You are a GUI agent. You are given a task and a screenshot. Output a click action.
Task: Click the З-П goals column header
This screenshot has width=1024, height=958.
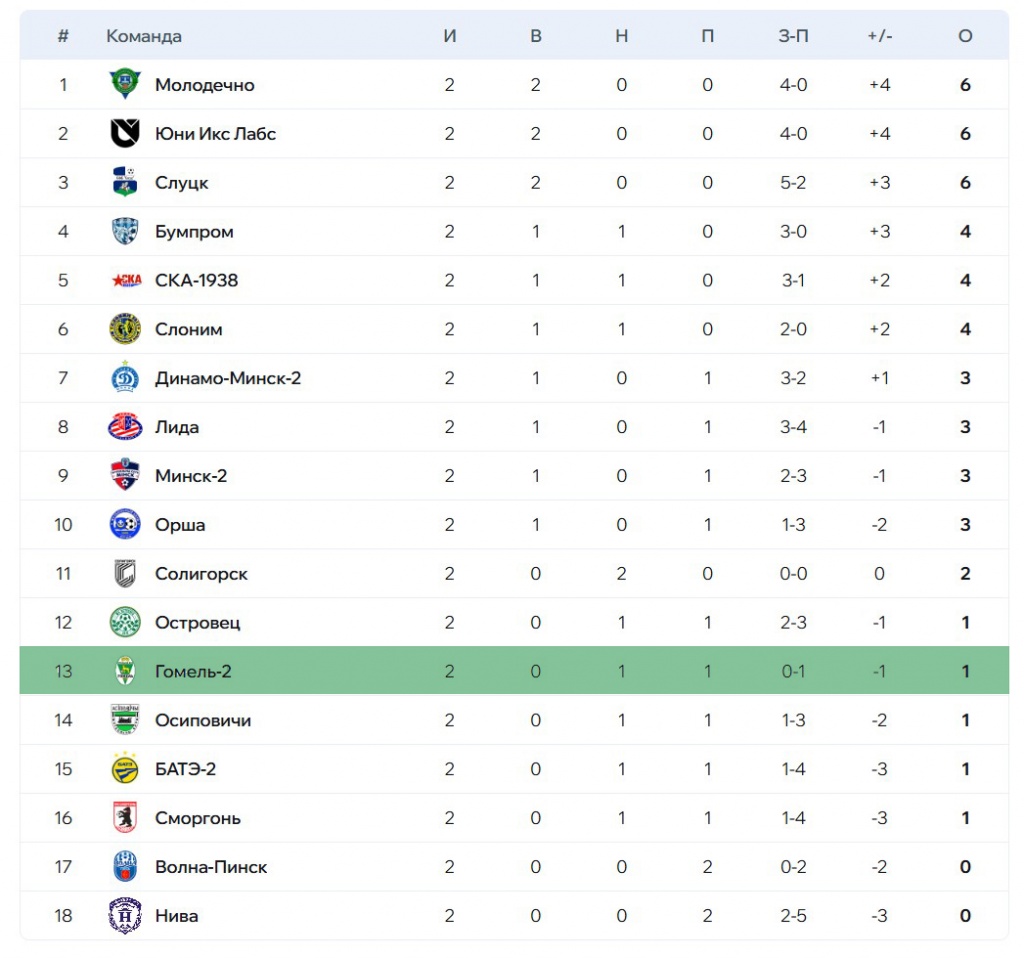pyautogui.click(x=793, y=36)
